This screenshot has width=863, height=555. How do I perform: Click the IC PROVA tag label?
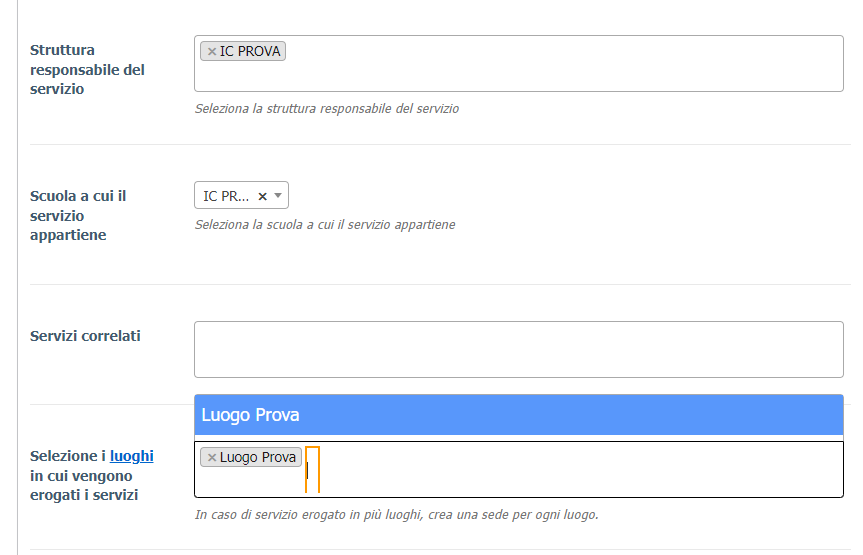click(250, 51)
